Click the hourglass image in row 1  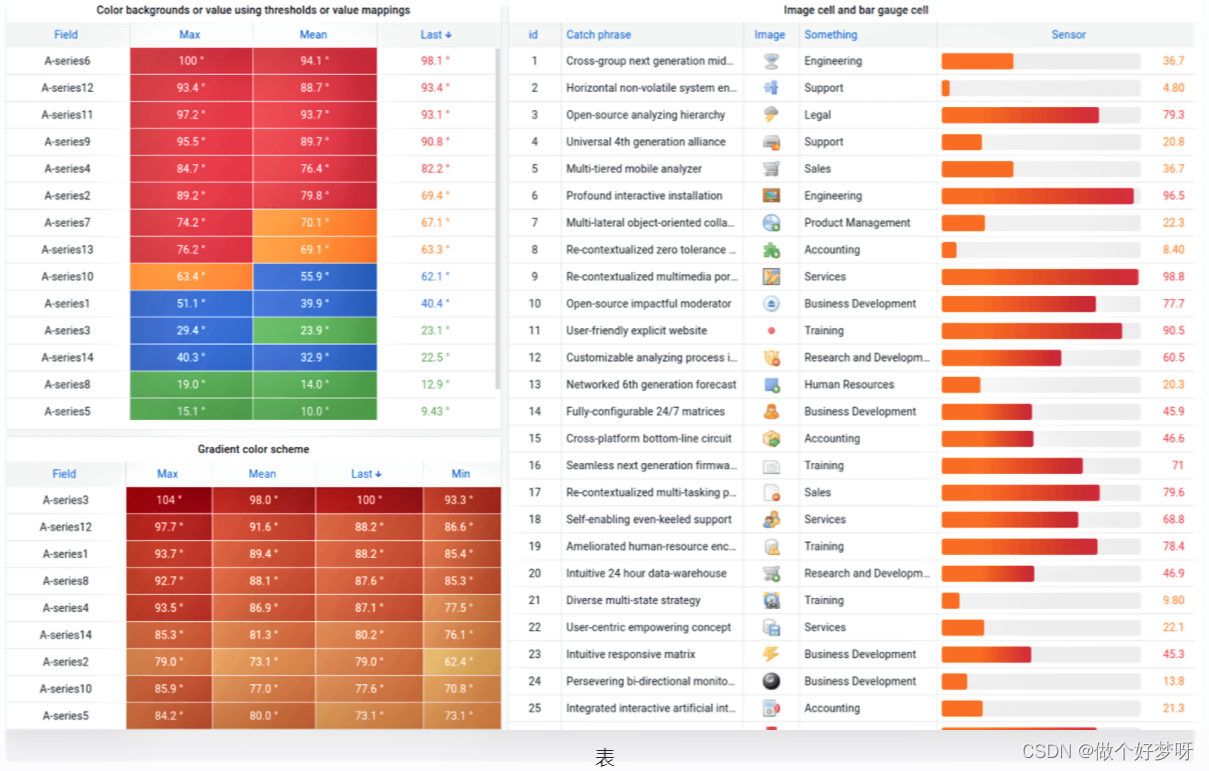pos(771,61)
